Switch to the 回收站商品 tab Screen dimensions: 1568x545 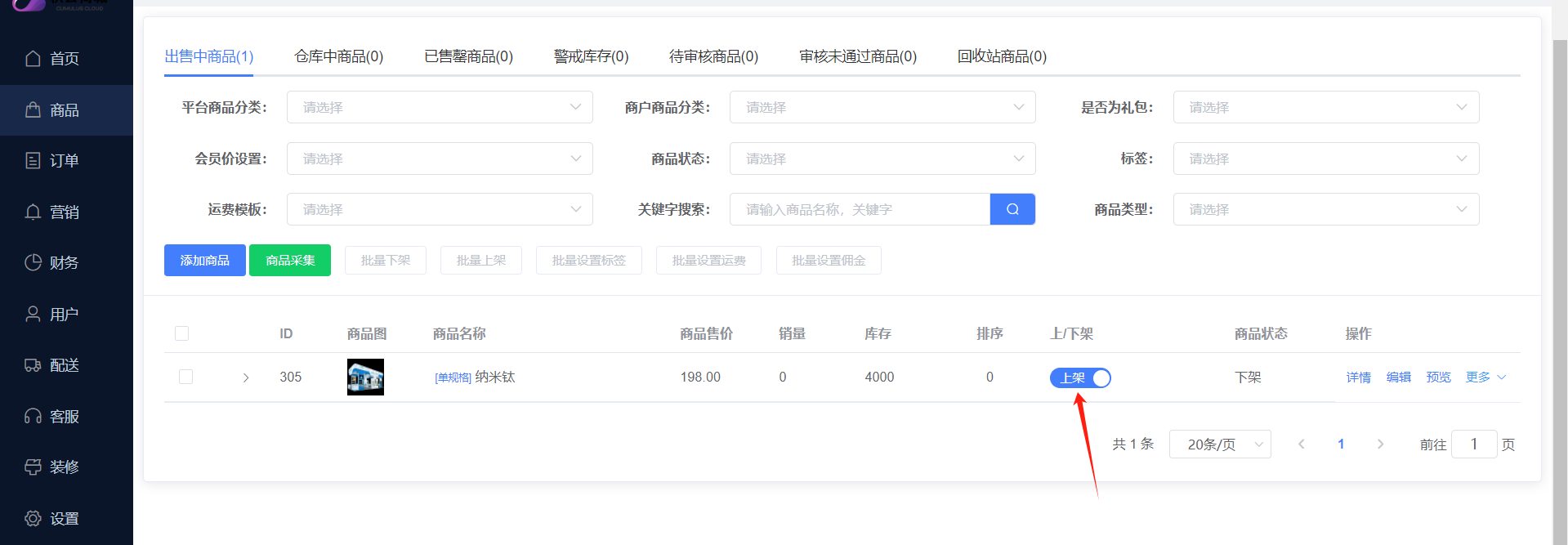click(1001, 56)
